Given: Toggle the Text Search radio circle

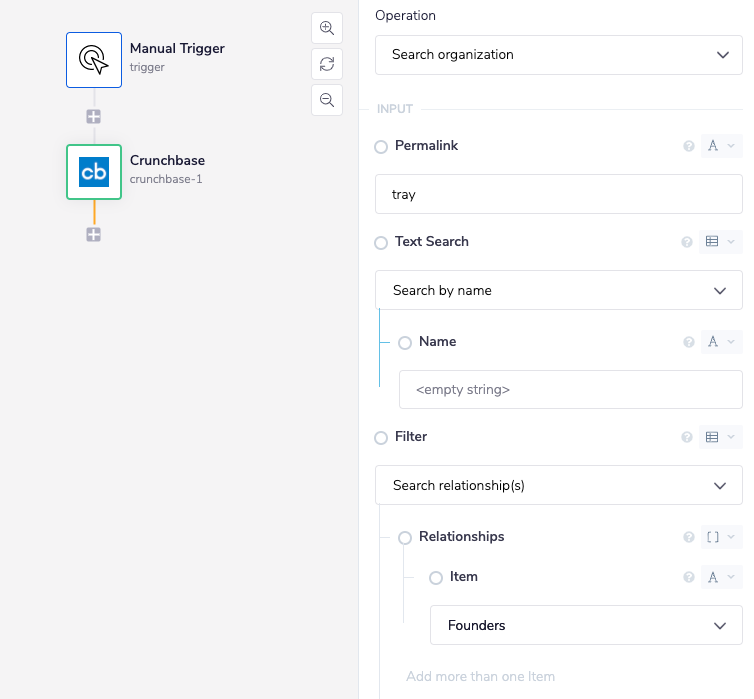Looking at the screenshot, I should pyautogui.click(x=381, y=243).
